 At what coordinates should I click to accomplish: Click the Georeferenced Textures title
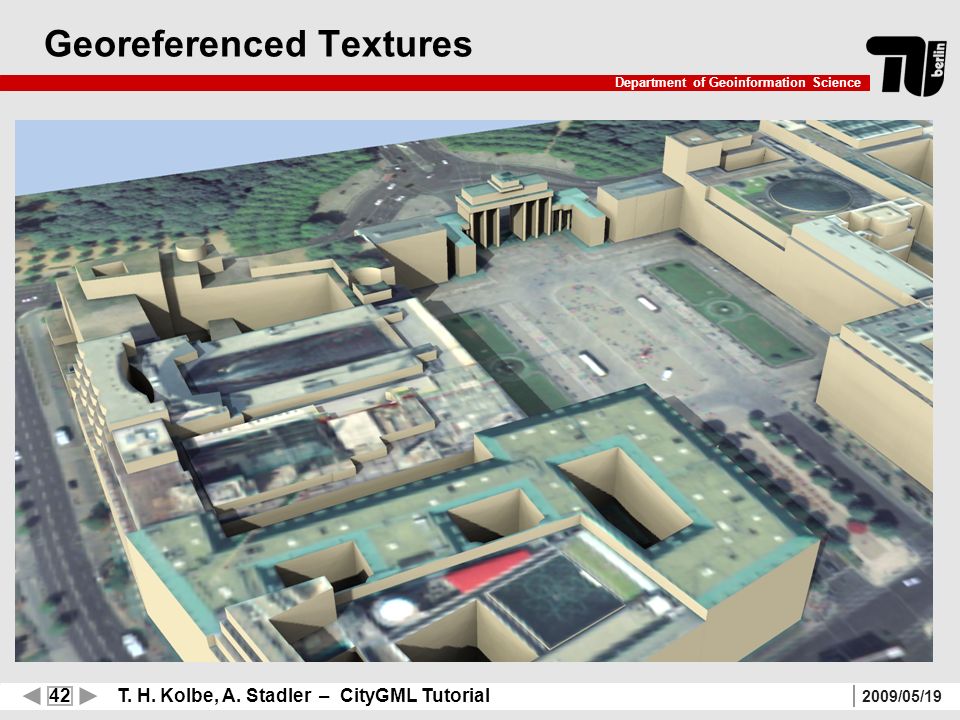pos(258,44)
